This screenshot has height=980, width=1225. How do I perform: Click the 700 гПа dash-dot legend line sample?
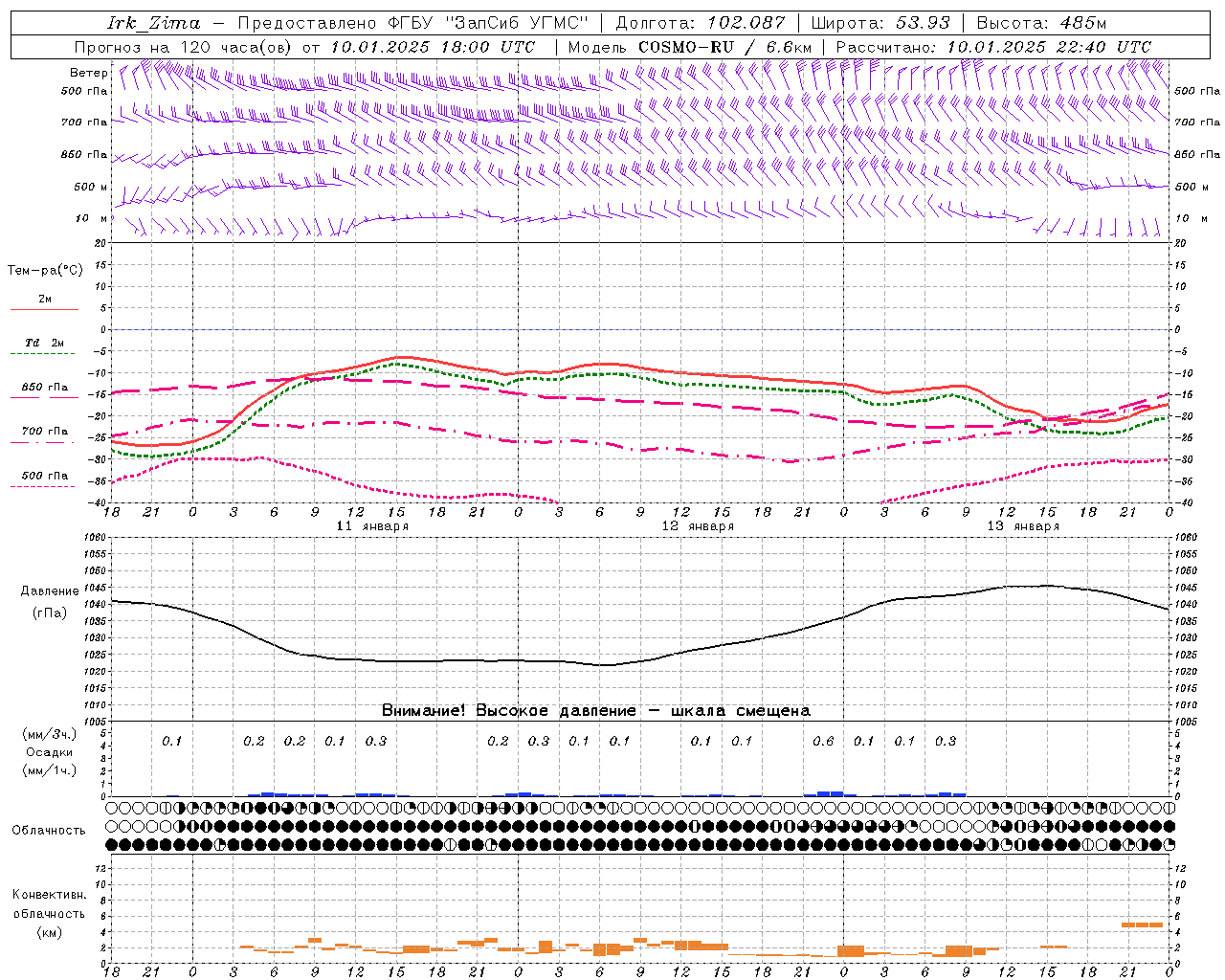tap(43, 443)
